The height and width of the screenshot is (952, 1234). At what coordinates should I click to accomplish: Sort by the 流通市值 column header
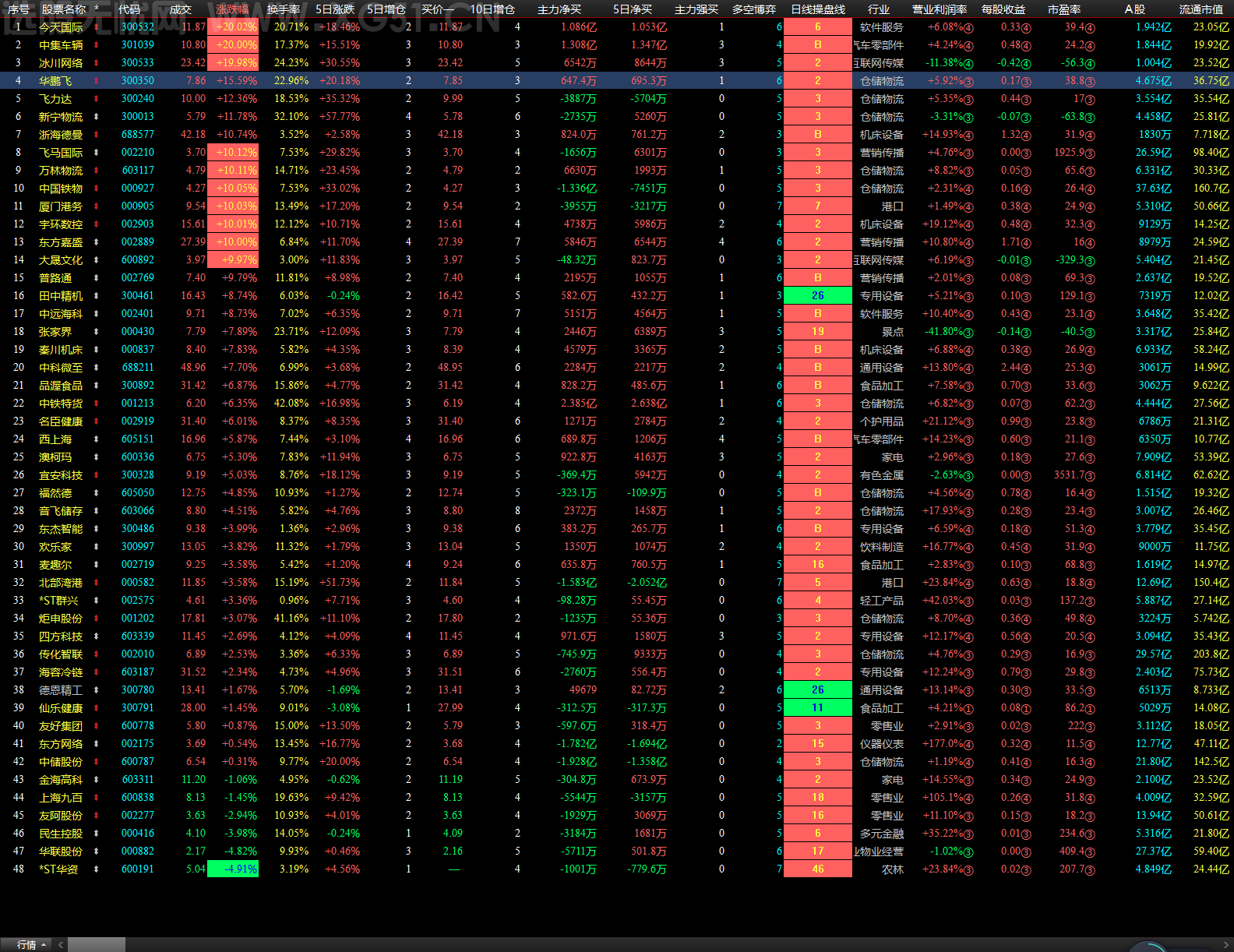pos(1201,9)
